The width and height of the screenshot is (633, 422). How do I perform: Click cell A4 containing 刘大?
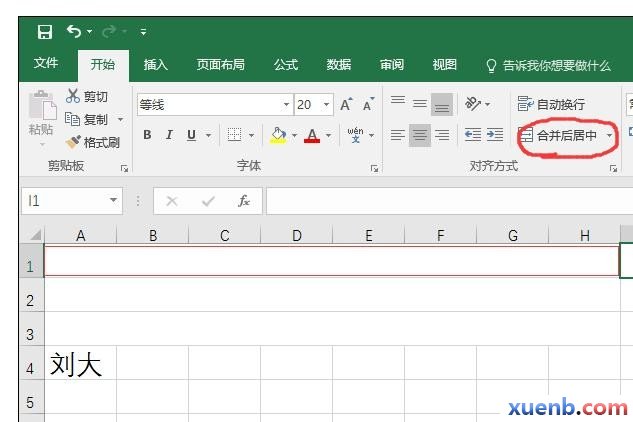click(x=80, y=365)
